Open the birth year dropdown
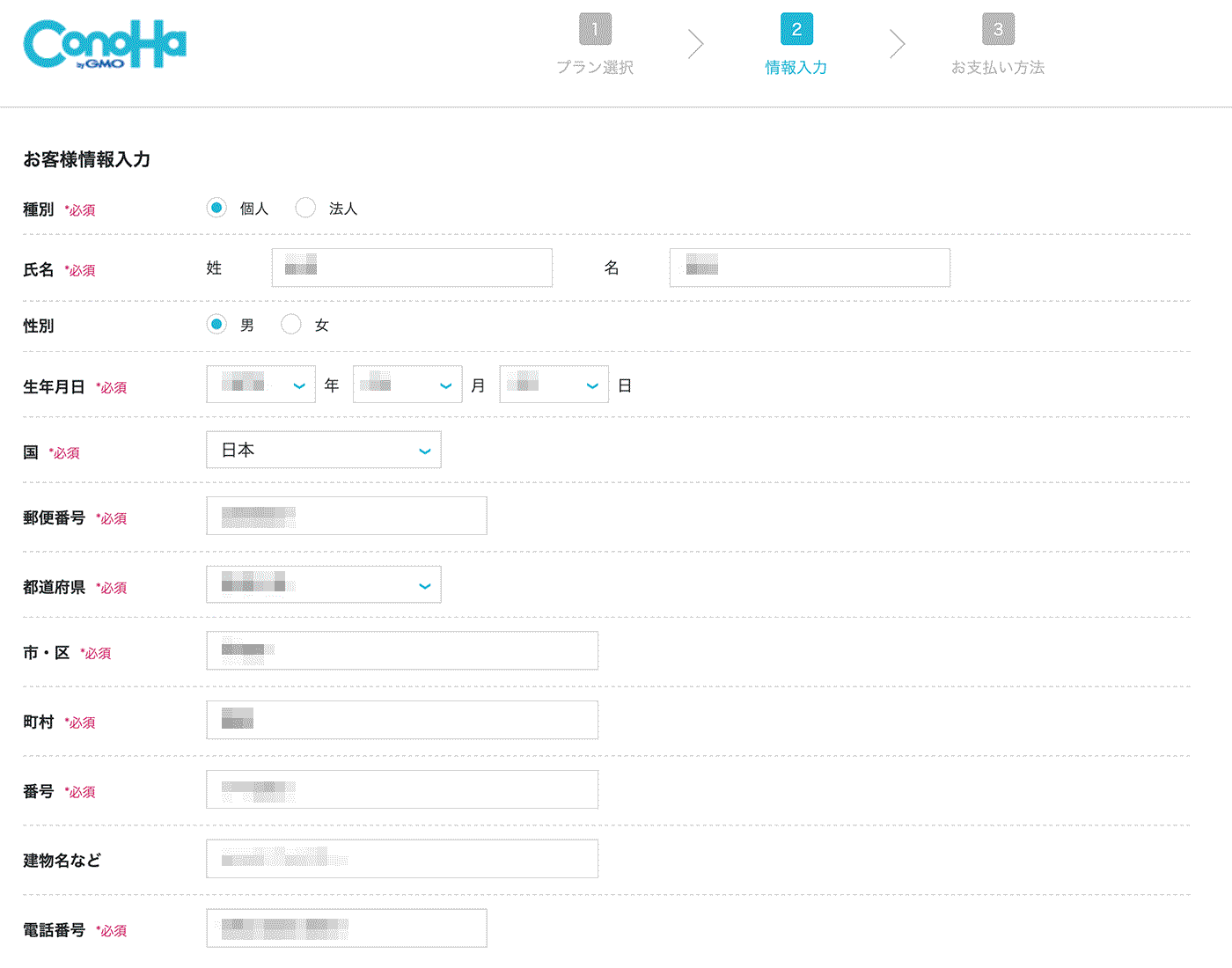1232x968 pixels. pyautogui.click(x=260, y=385)
